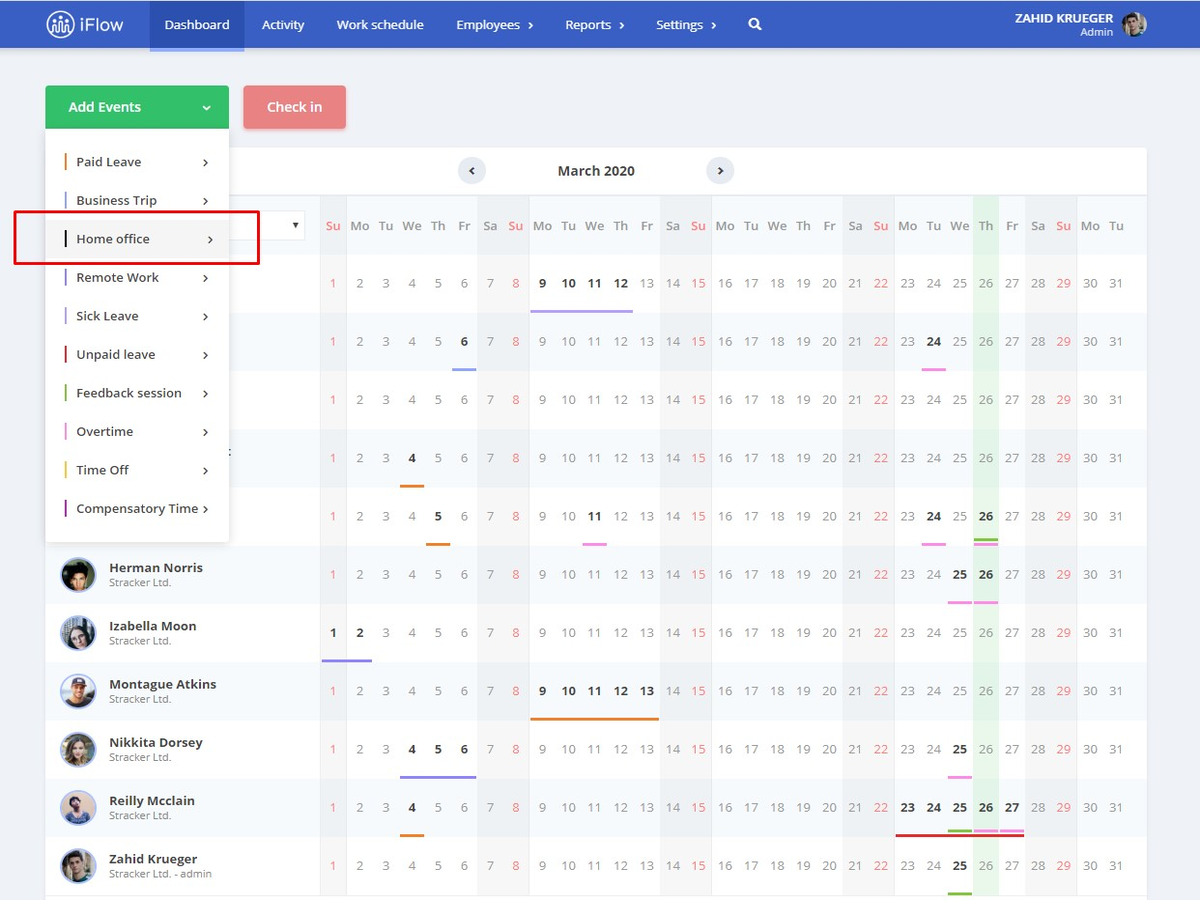
Task: Switch to the Activity tab
Action: pos(283,25)
